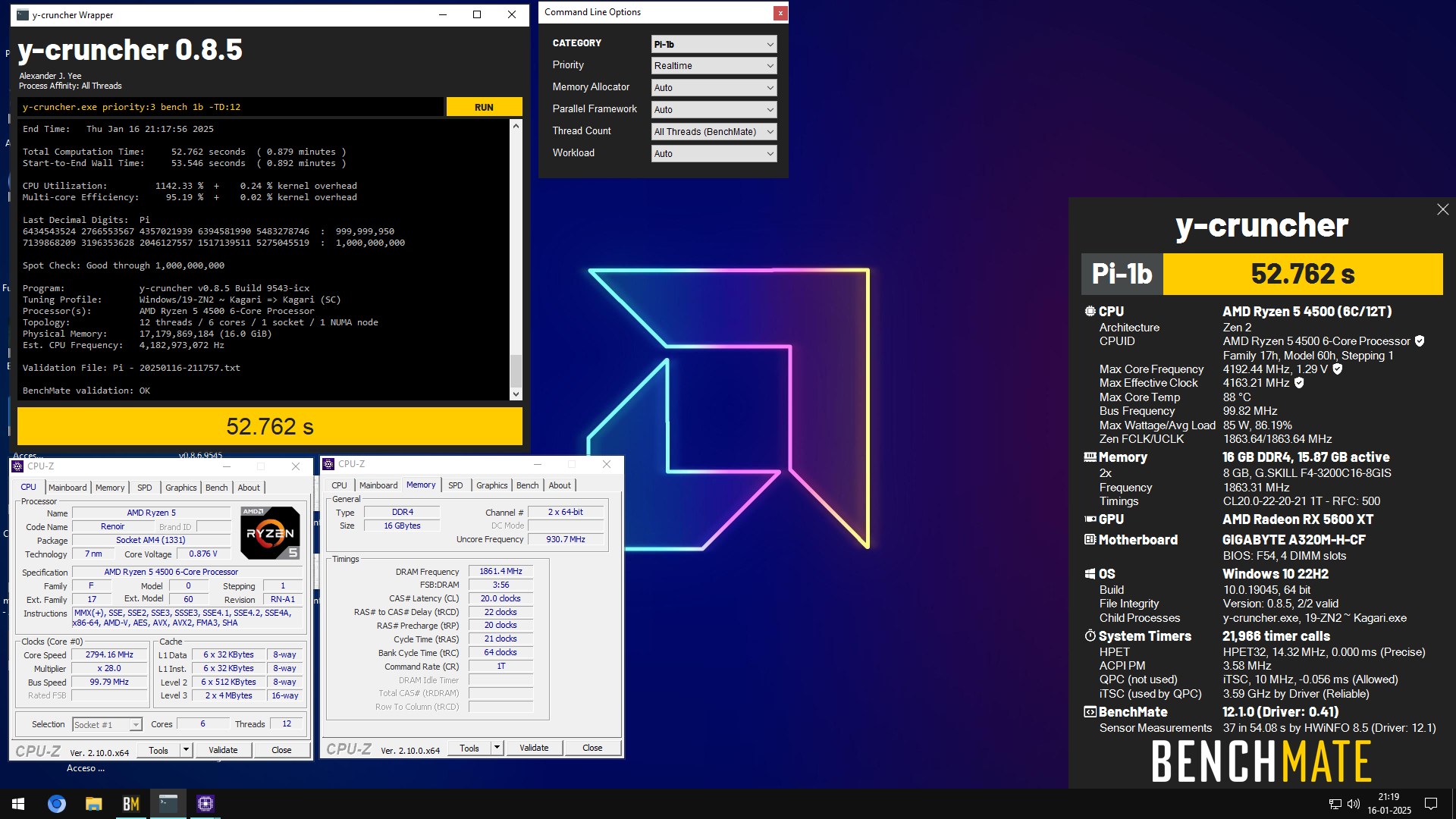Screen dimensions: 1456x819
Task: Open the Windows Start menu
Action: point(18,804)
